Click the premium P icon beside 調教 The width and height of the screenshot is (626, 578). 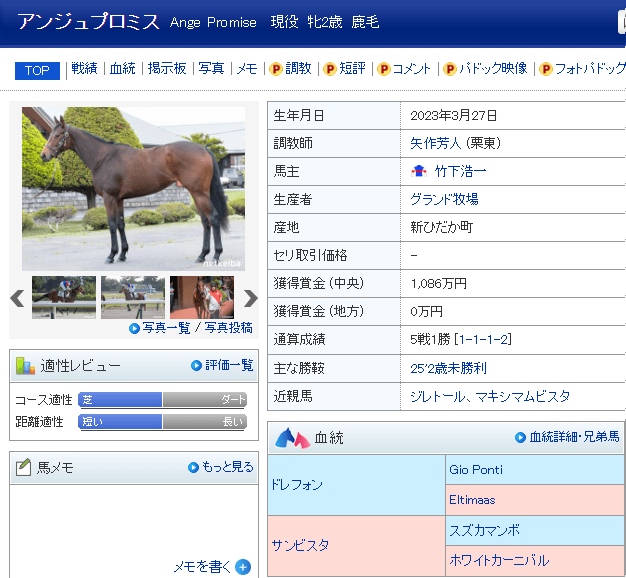click(276, 69)
